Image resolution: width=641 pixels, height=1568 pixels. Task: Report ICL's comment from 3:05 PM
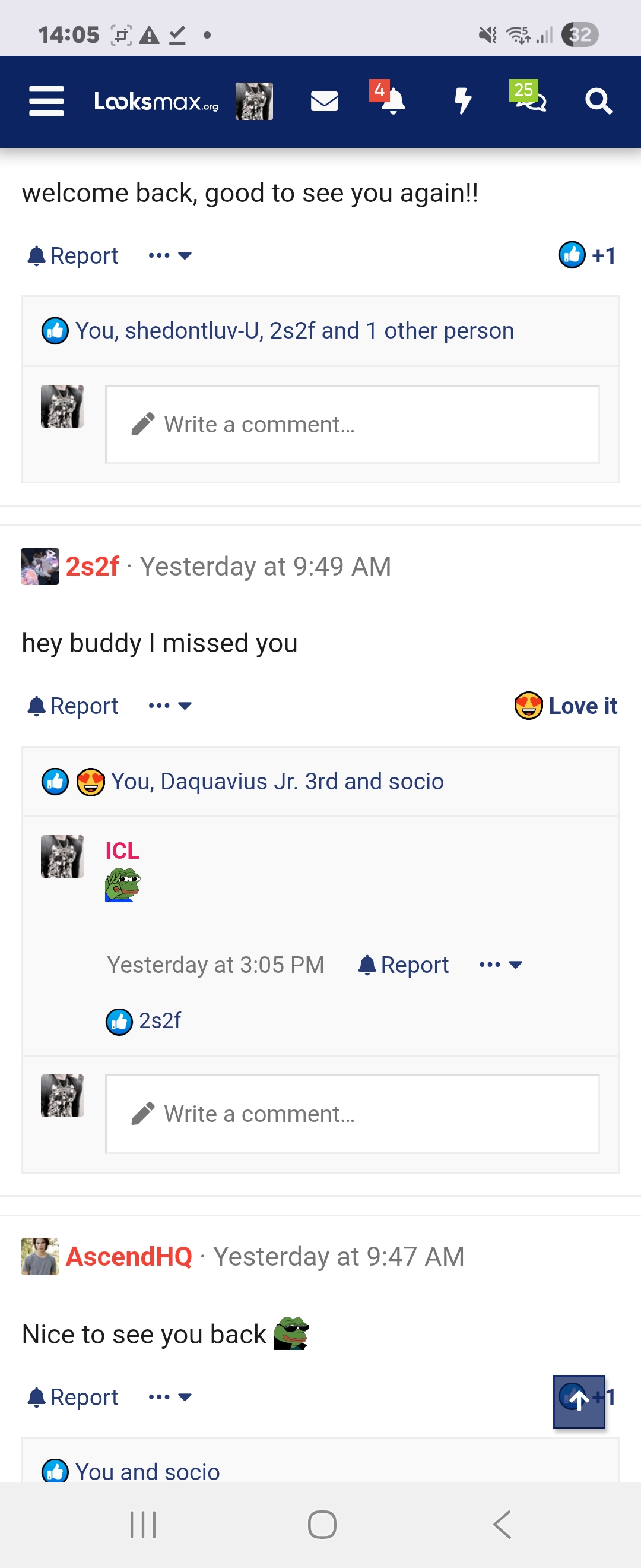(x=403, y=965)
